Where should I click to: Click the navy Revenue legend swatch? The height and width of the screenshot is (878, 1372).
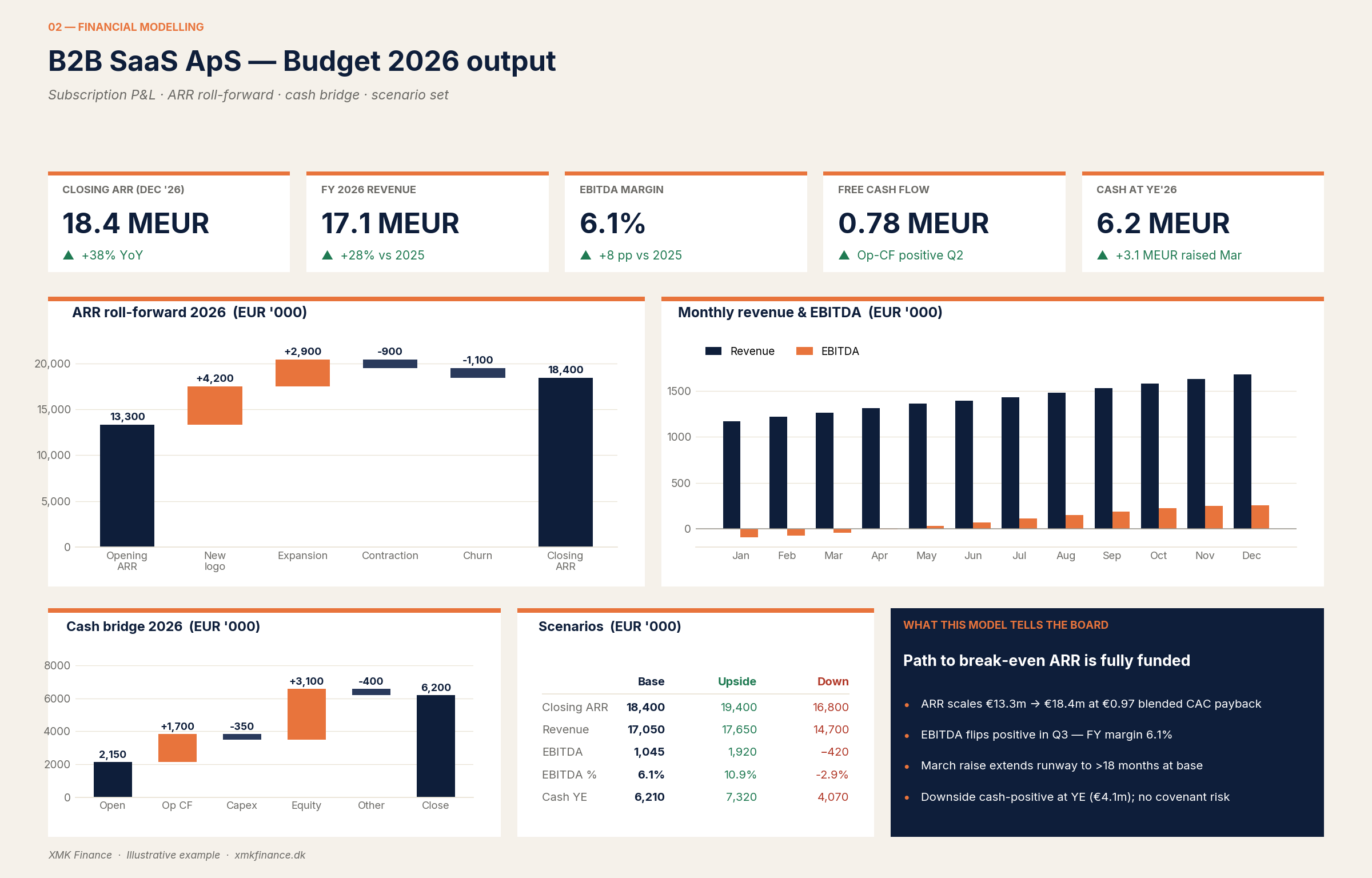[713, 351]
